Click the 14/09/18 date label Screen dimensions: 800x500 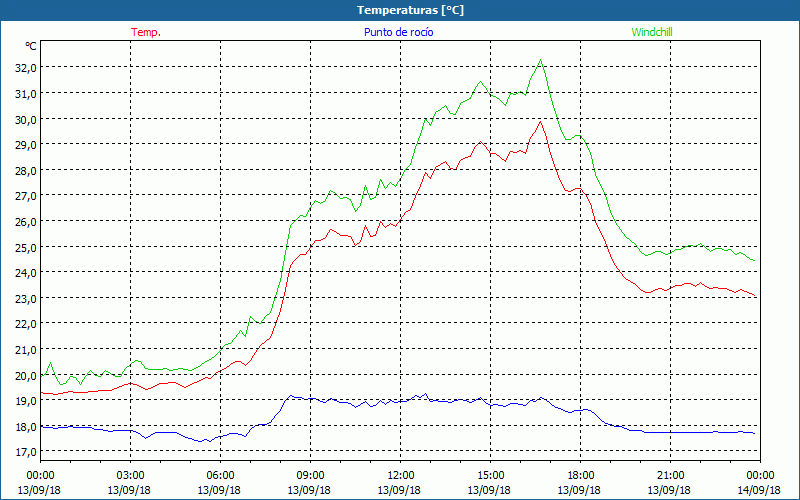[x=760, y=490]
